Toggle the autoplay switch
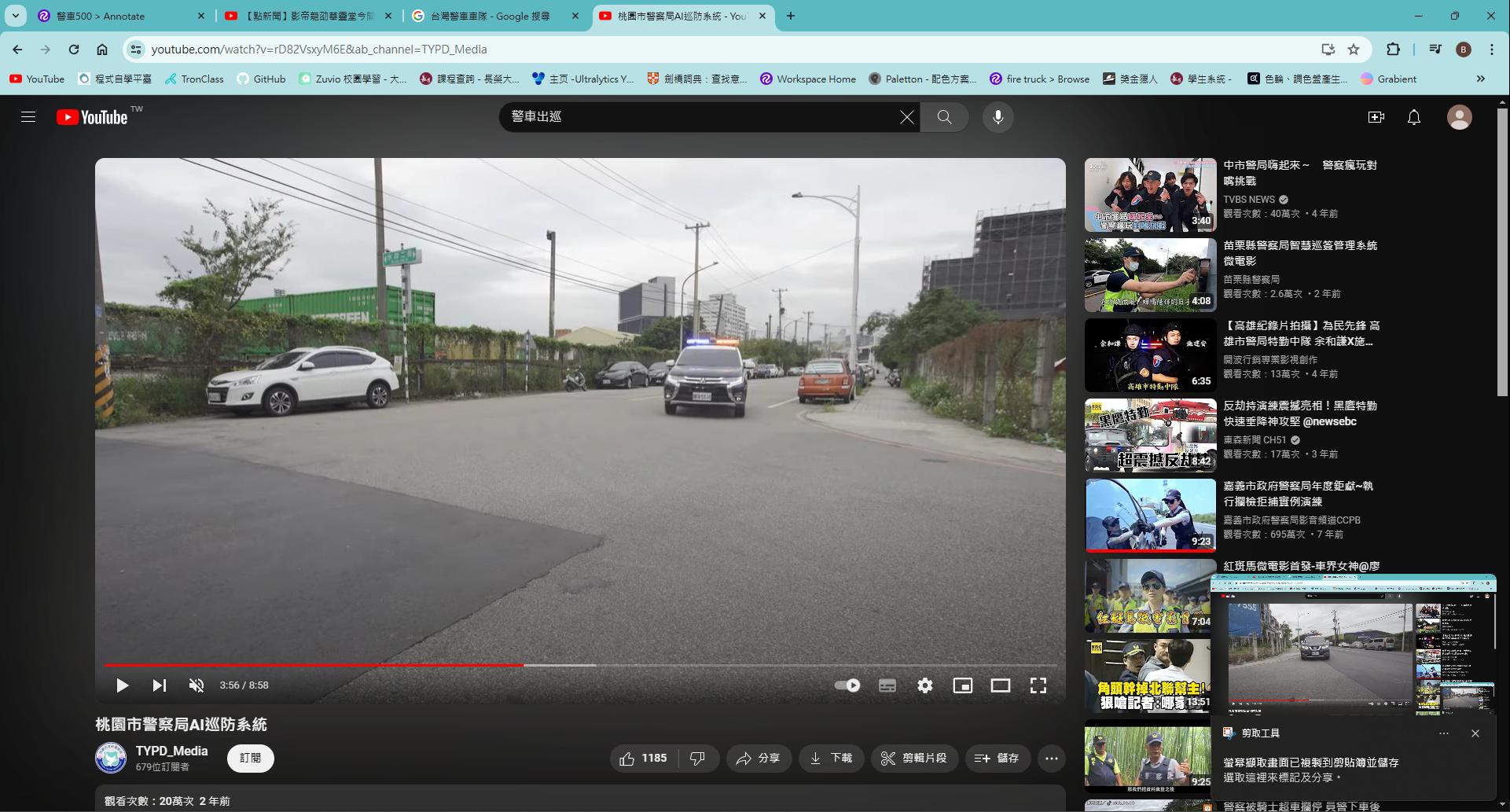This screenshot has height=812, width=1510. tap(847, 685)
